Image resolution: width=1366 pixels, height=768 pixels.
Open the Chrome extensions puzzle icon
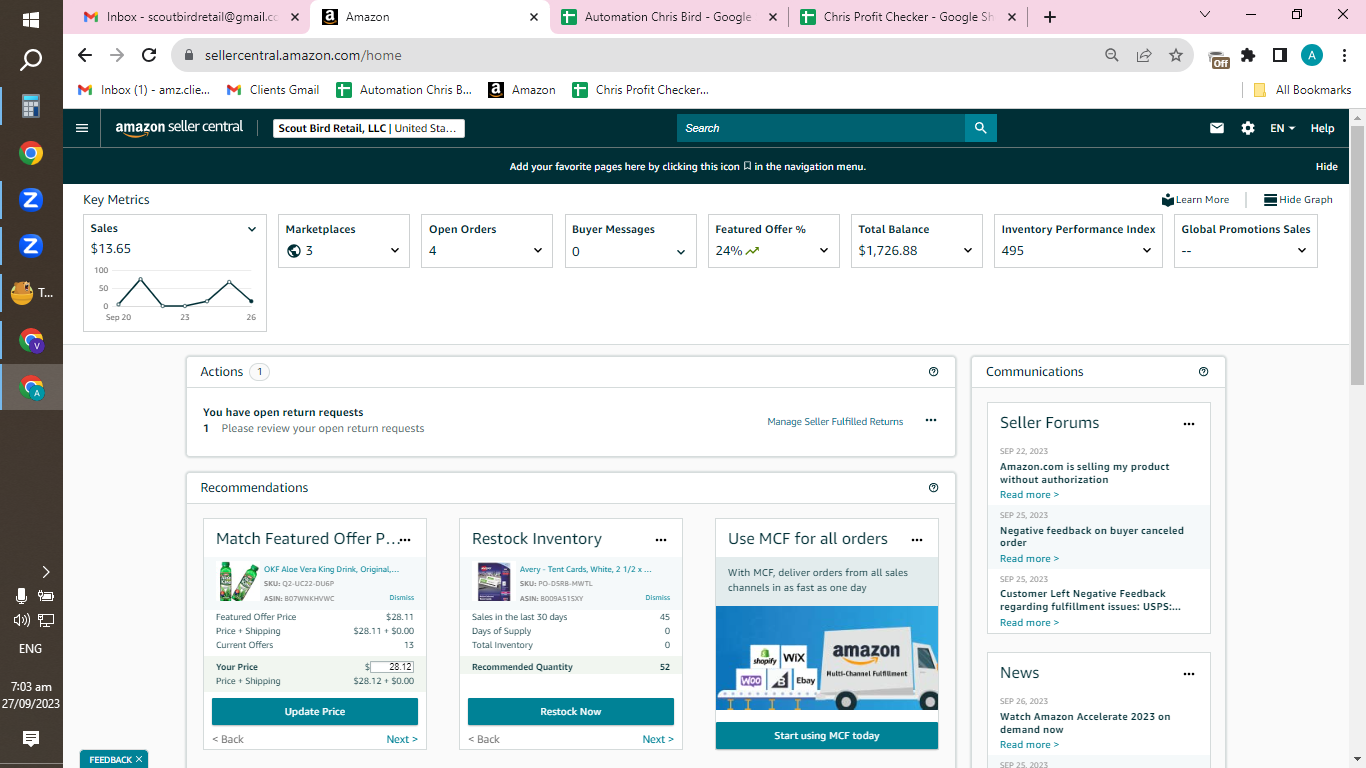1248,56
